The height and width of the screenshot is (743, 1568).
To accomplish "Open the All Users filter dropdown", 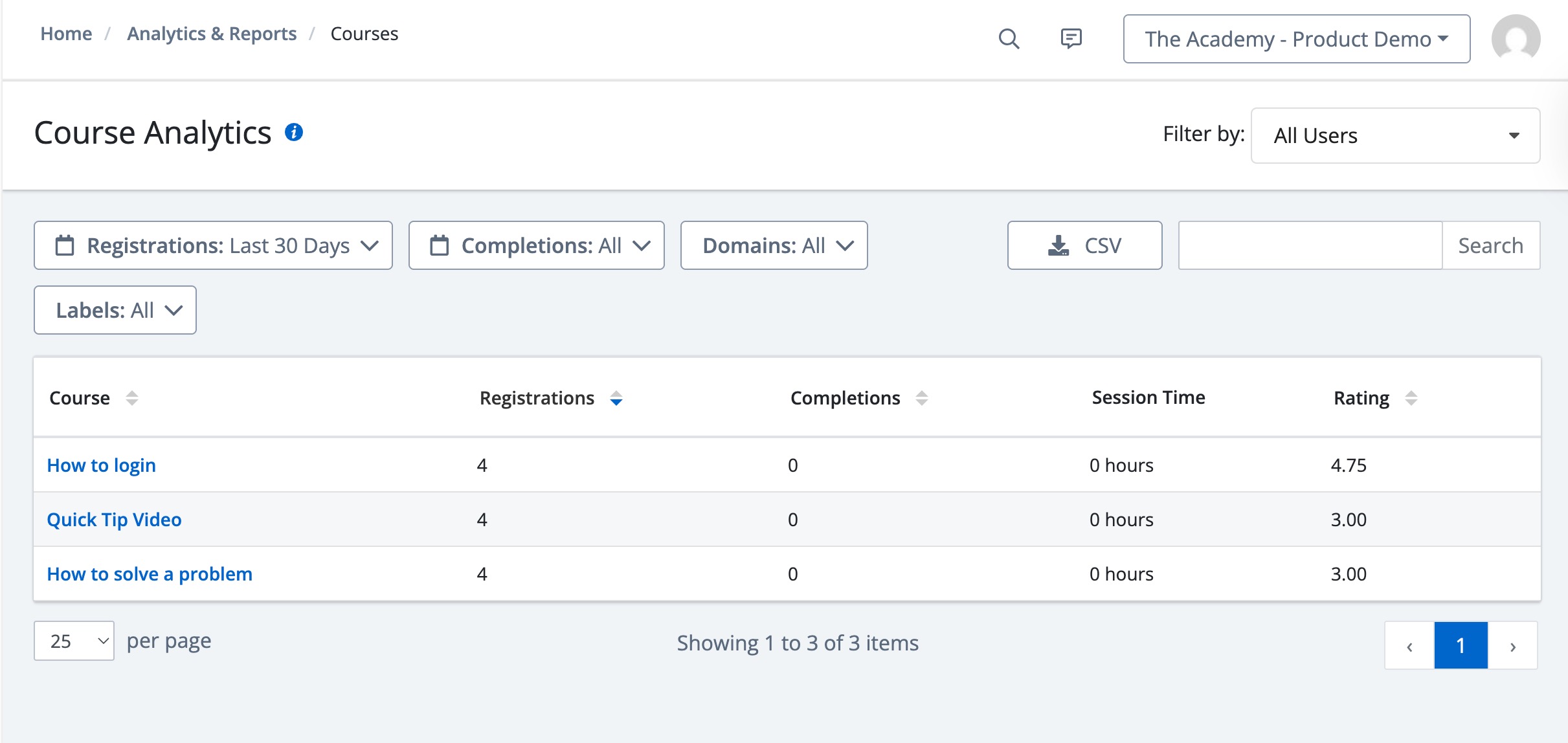I will 1395,135.
